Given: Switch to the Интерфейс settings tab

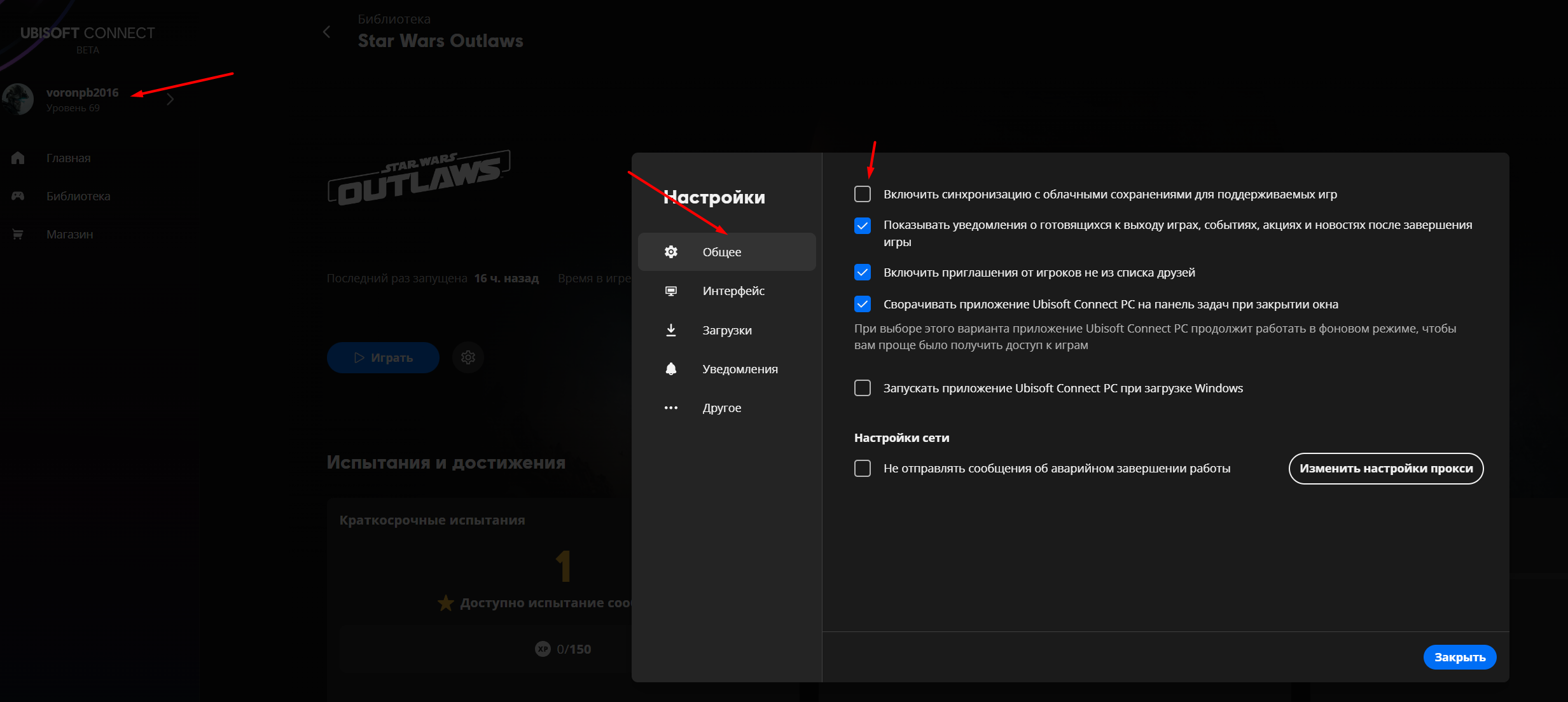Looking at the screenshot, I should pyautogui.click(x=733, y=291).
